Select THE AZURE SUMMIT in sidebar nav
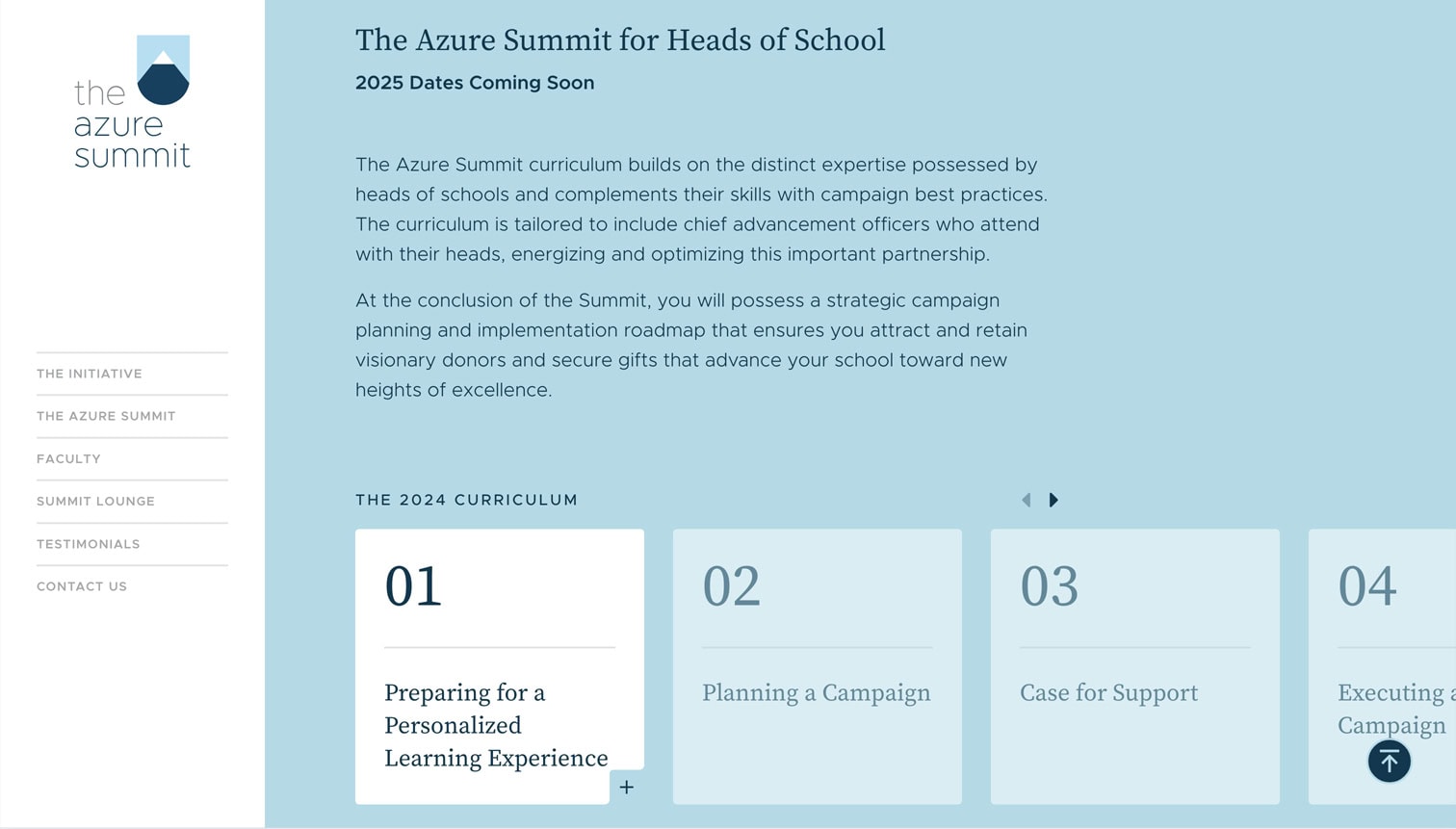Image resolution: width=1456 pixels, height=829 pixels. point(106,416)
